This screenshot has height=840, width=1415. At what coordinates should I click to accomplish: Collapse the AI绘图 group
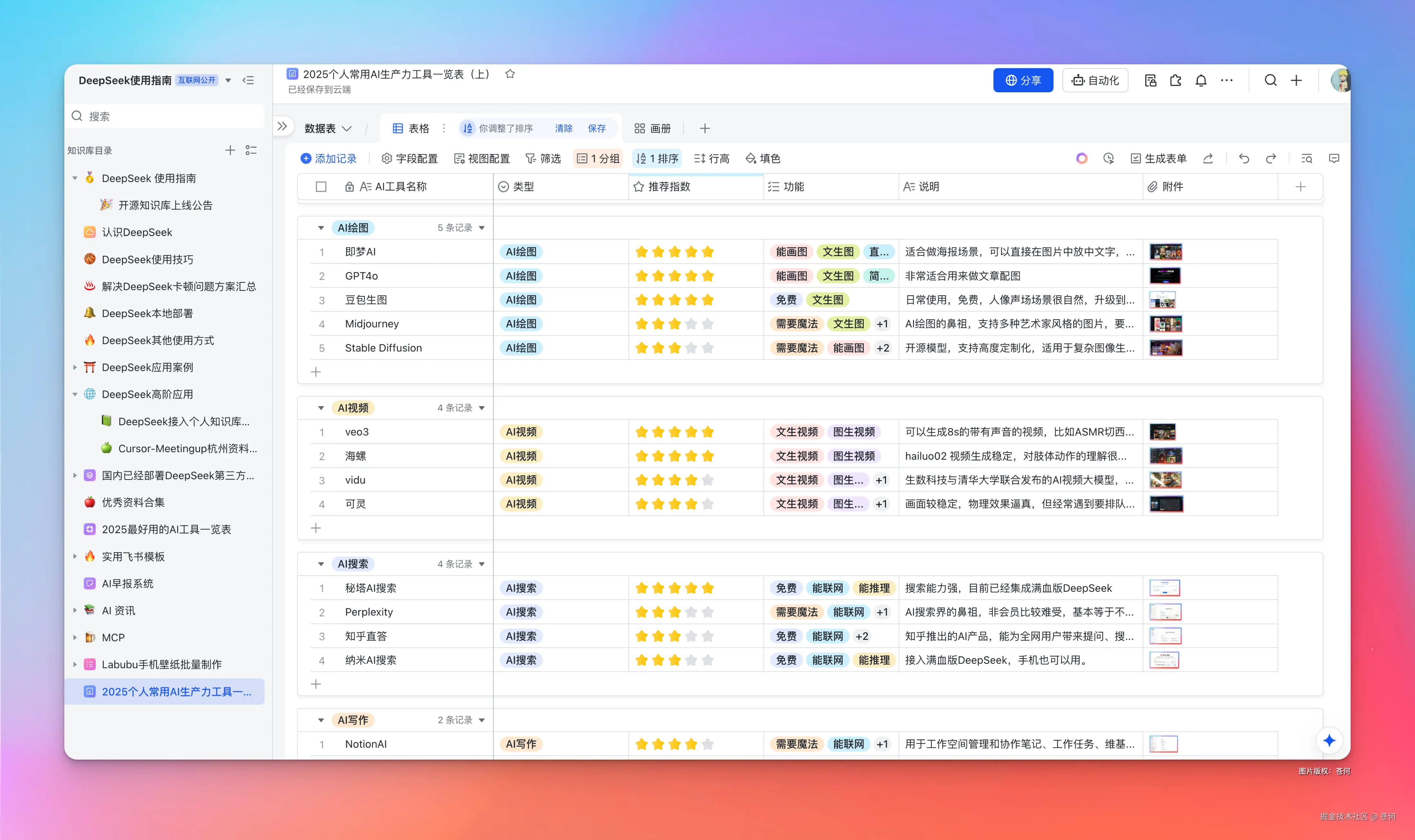coord(321,228)
